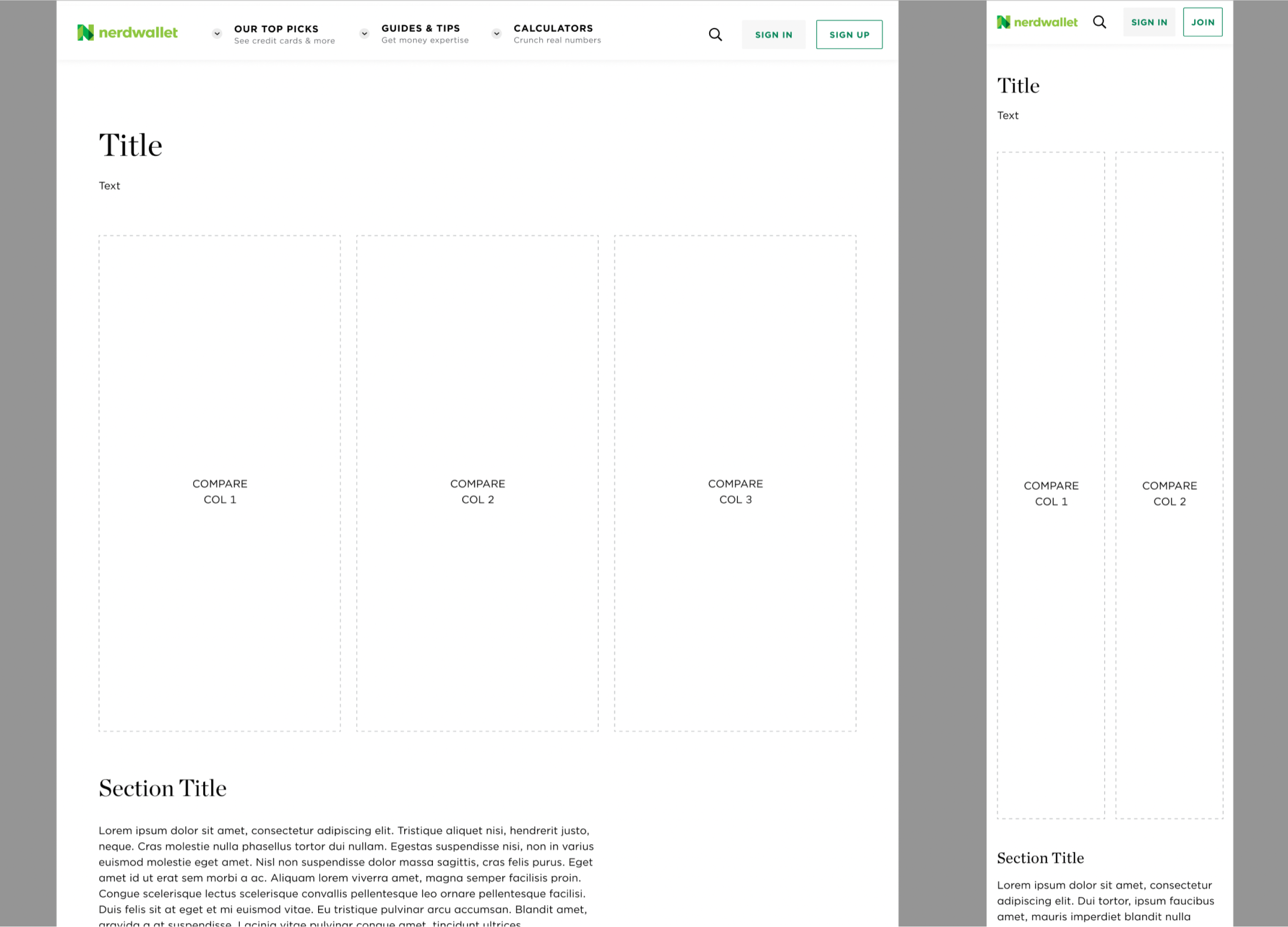The width and height of the screenshot is (1288, 927).
Task: Open the Calculators menu item
Action: 553,28
